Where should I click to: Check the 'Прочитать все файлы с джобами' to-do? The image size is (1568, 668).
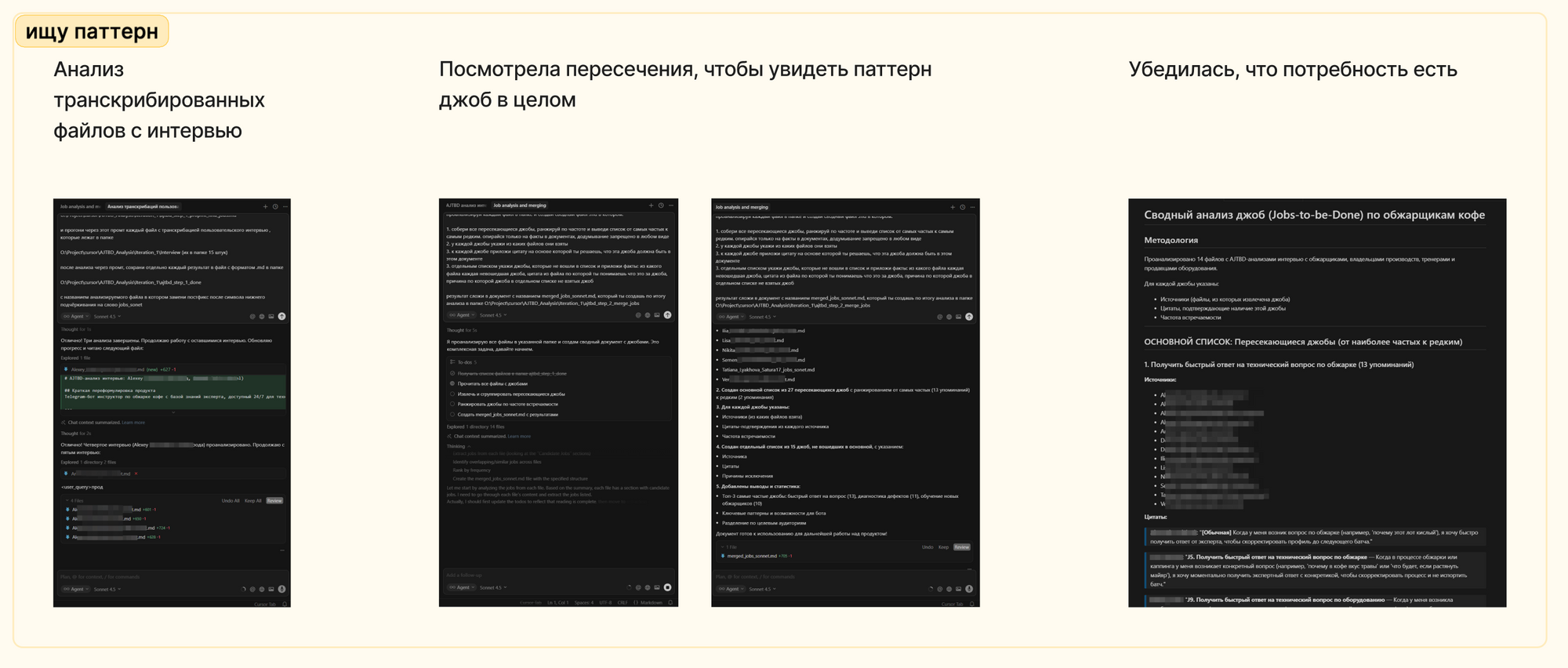452,383
